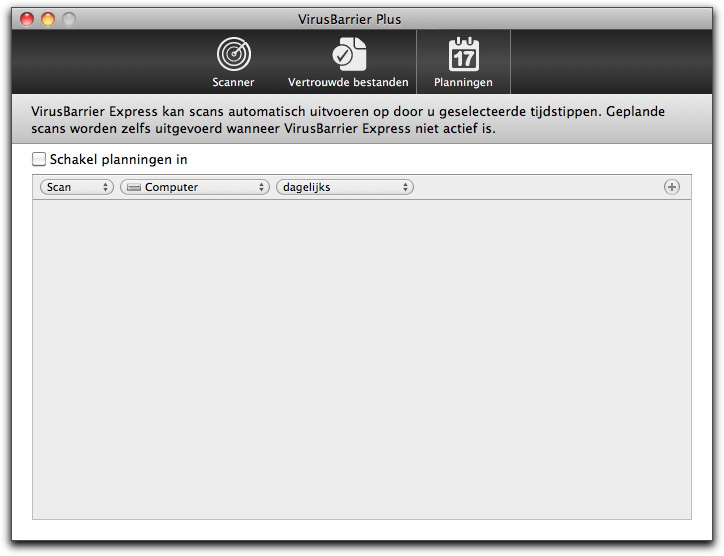Select the Planningen calendar icon
The image size is (724, 556).
point(464,54)
